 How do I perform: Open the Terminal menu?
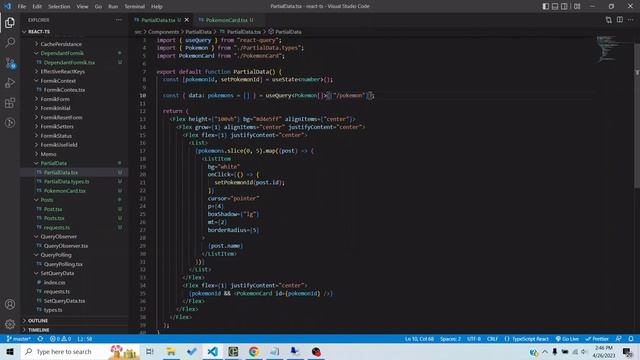pos(134,7)
